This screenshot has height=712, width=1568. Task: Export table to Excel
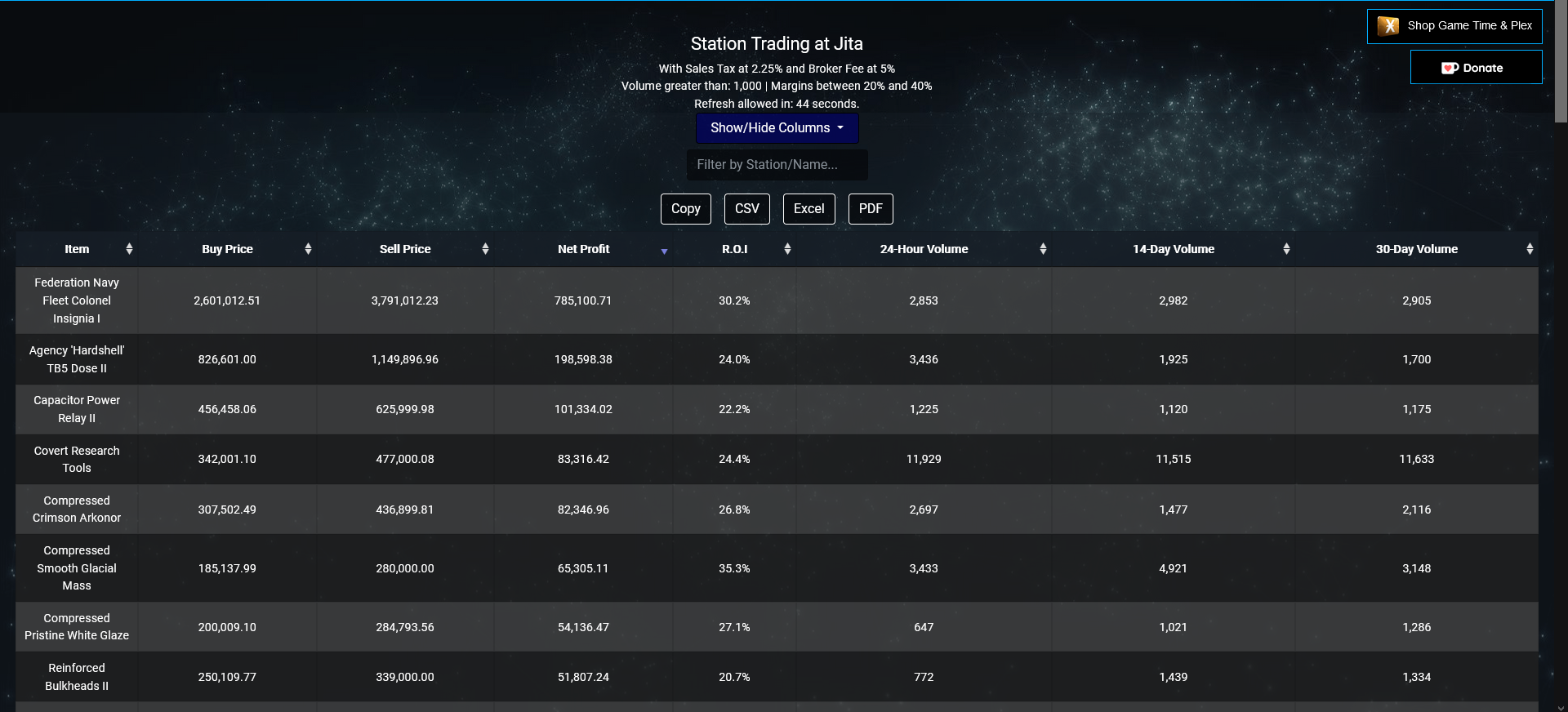[809, 209]
